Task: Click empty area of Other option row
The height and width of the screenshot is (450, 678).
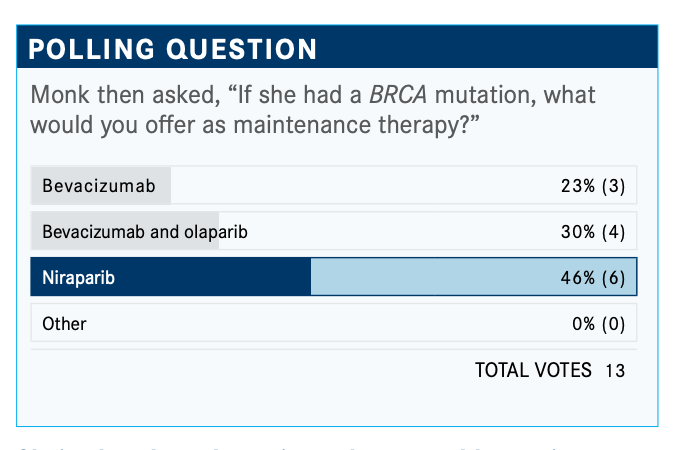Action: (x=329, y=322)
